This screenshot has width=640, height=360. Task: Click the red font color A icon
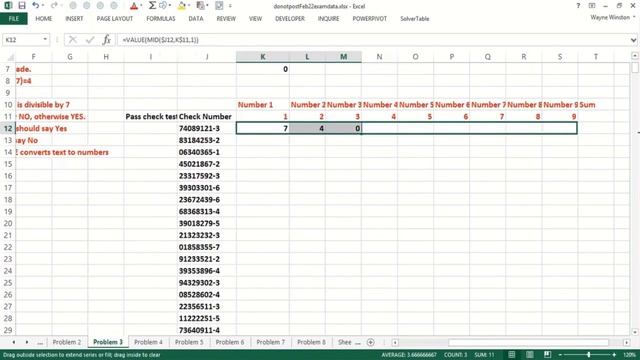coord(133,6)
